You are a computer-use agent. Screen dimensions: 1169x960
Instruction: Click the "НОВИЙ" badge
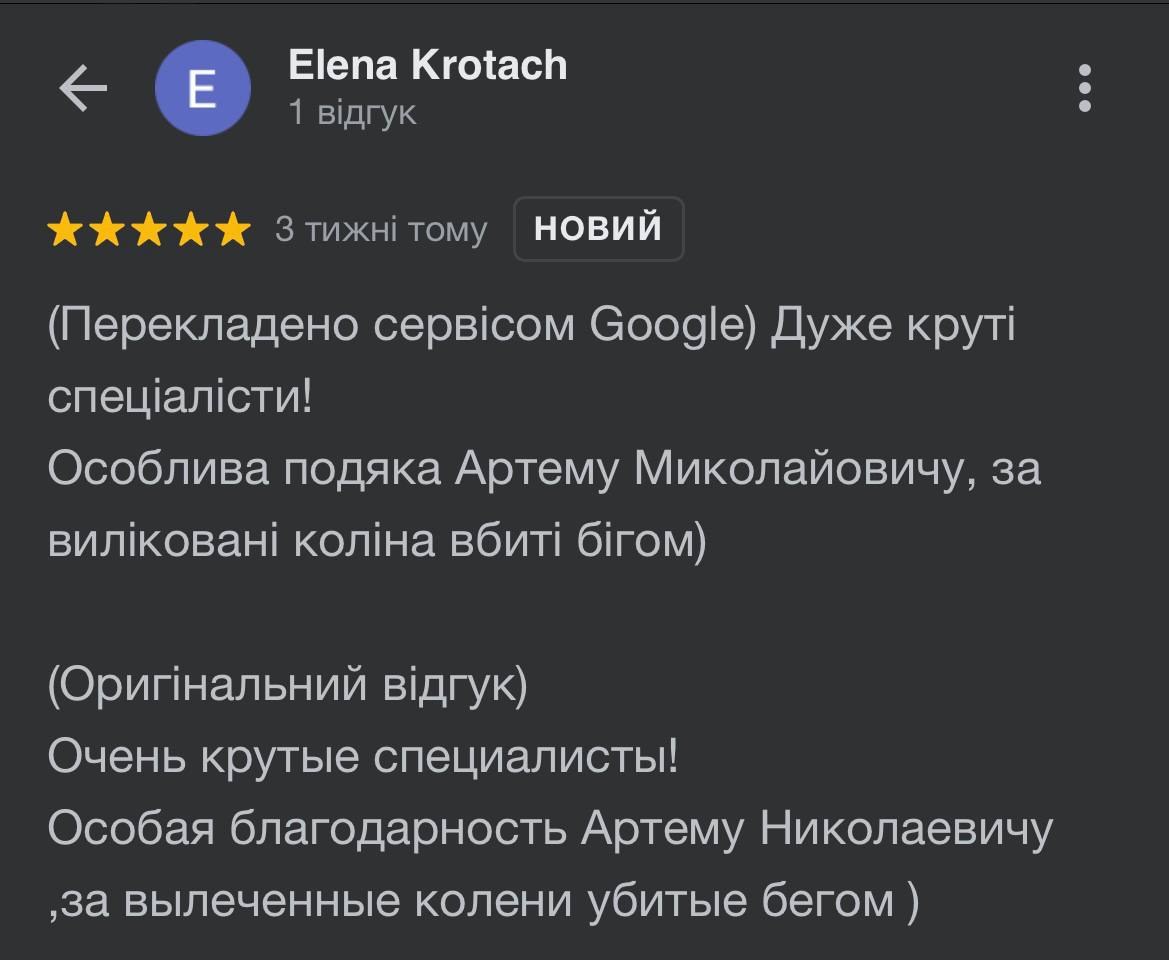(598, 229)
